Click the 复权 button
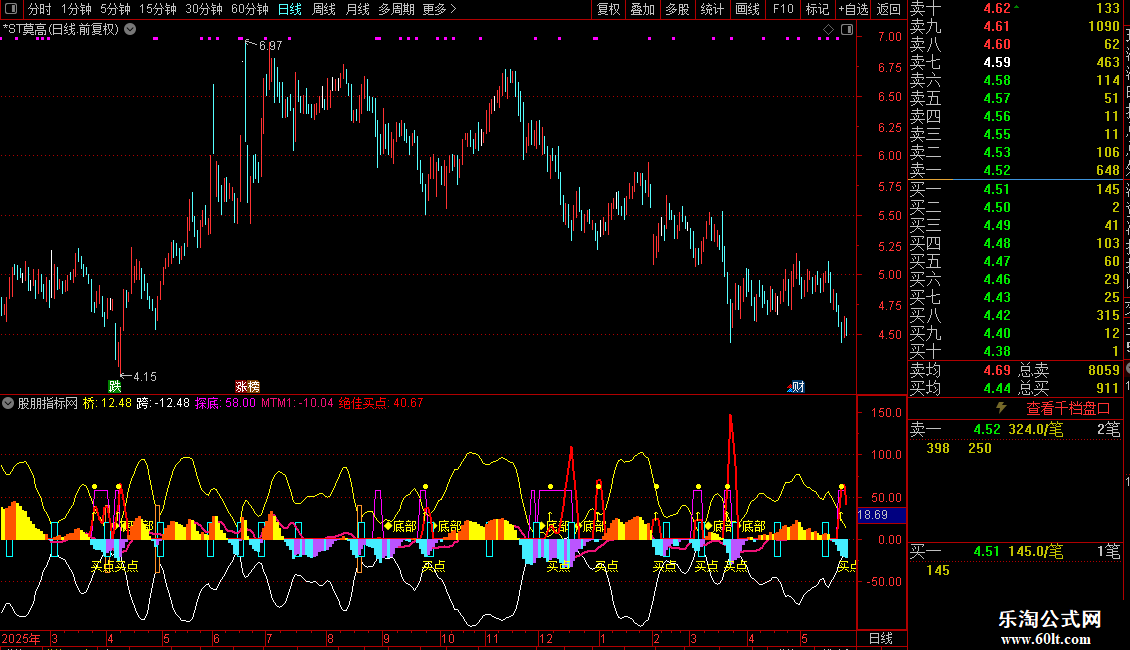The height and width of the screenshot is (650, 1130). point(608,9)
